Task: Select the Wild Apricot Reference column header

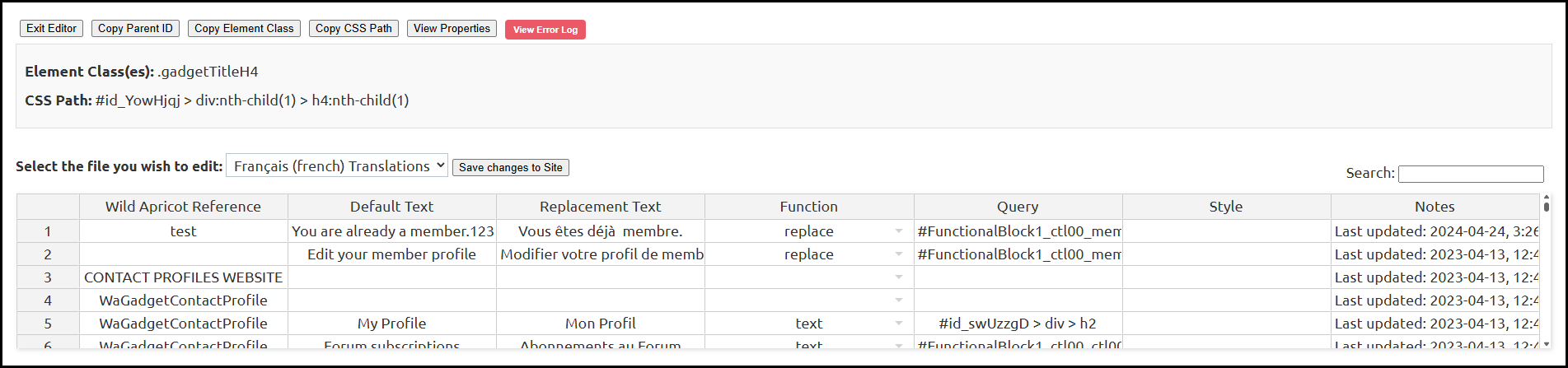Action: 183,207
